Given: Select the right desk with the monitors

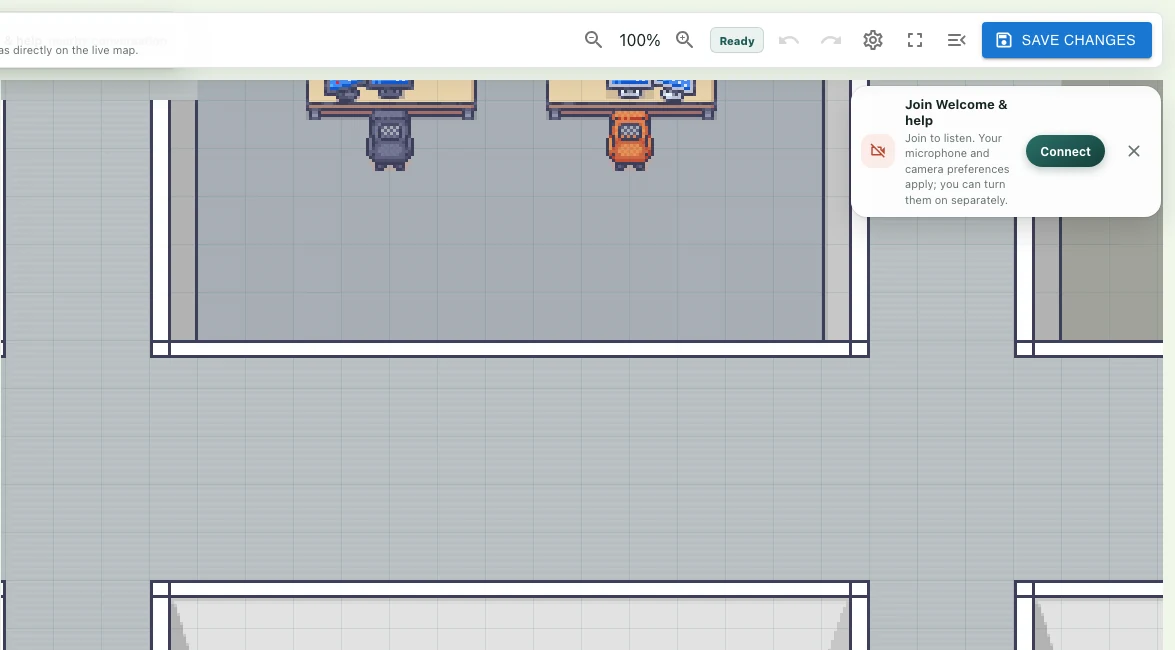Looking at the screenshot, I should (x=631, y=99).
